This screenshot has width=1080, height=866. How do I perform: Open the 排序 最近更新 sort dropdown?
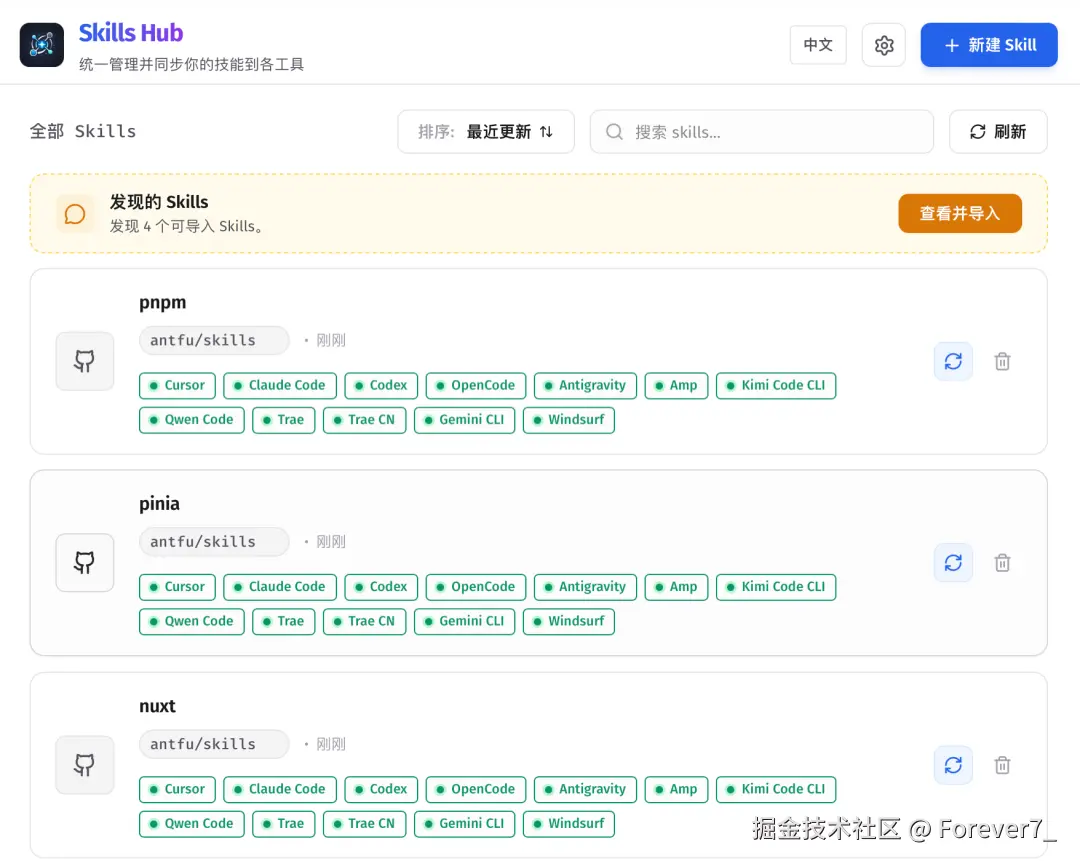pos(486,132)
